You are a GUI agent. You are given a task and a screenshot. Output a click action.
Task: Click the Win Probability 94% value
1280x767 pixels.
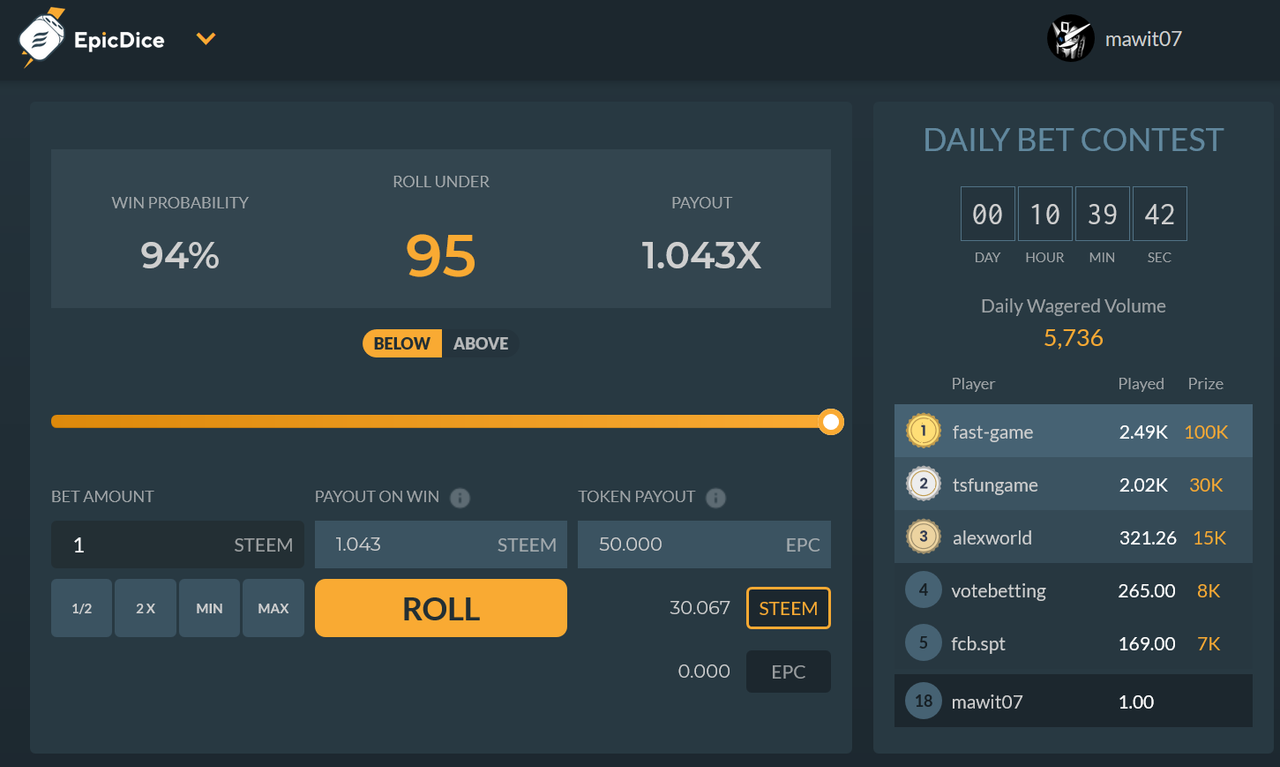180,256
